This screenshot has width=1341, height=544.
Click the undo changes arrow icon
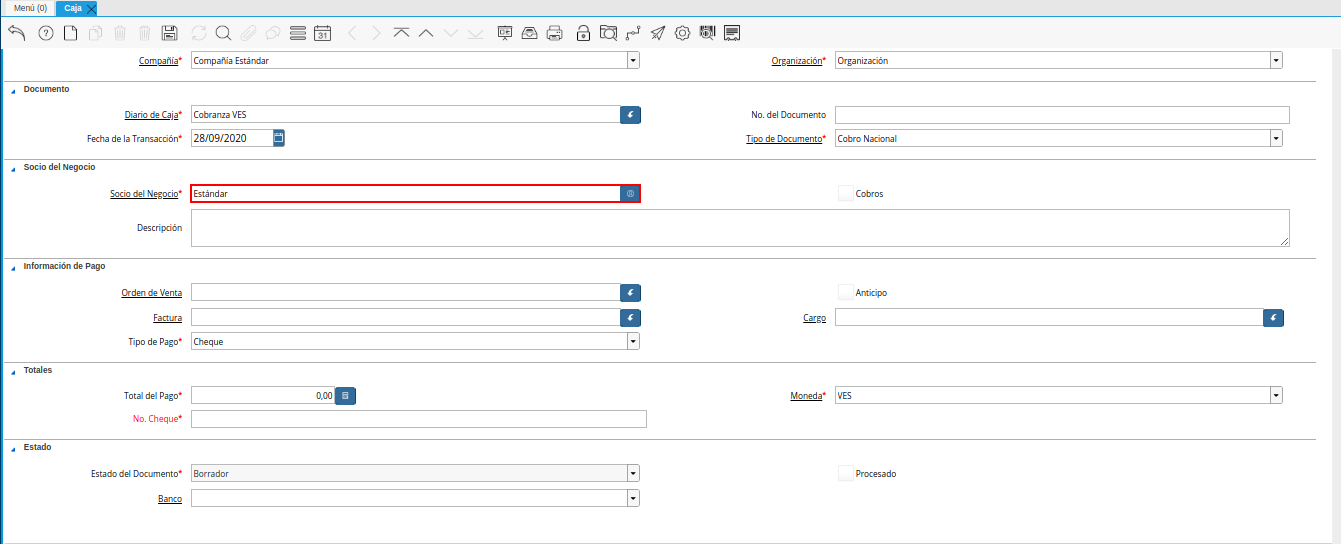tap(16, 33)
